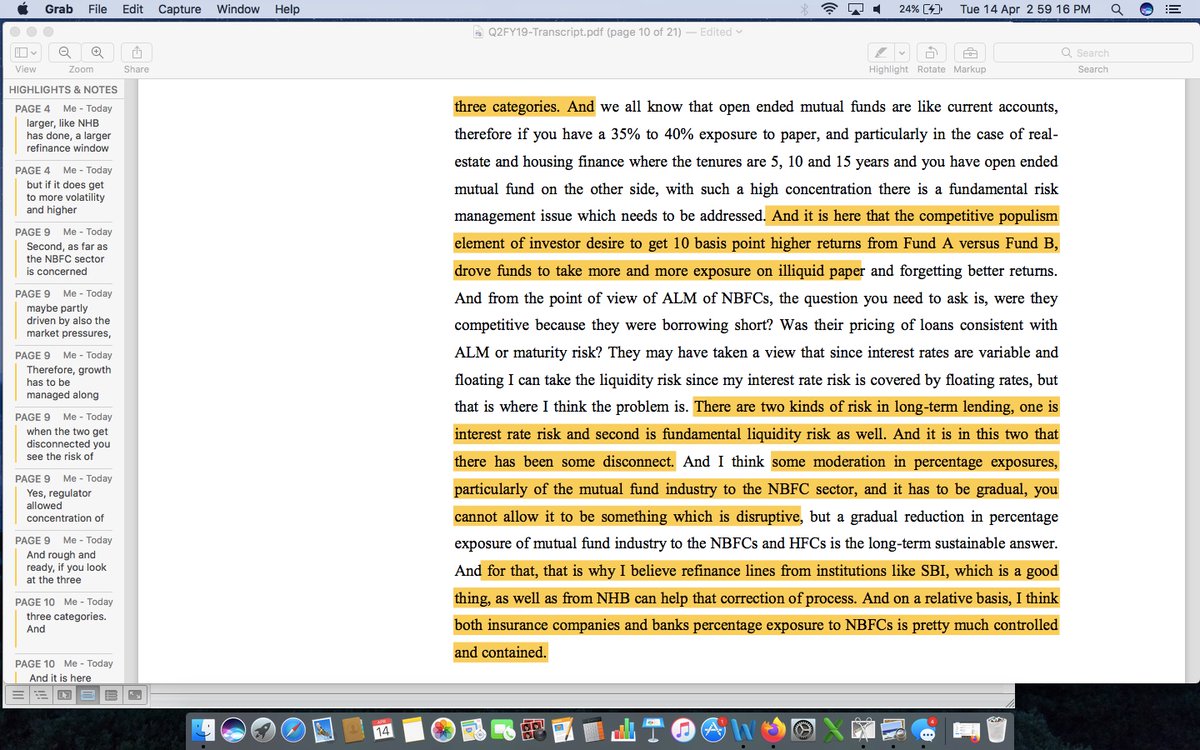Open FaceTime in the Dock

(501, 730)
